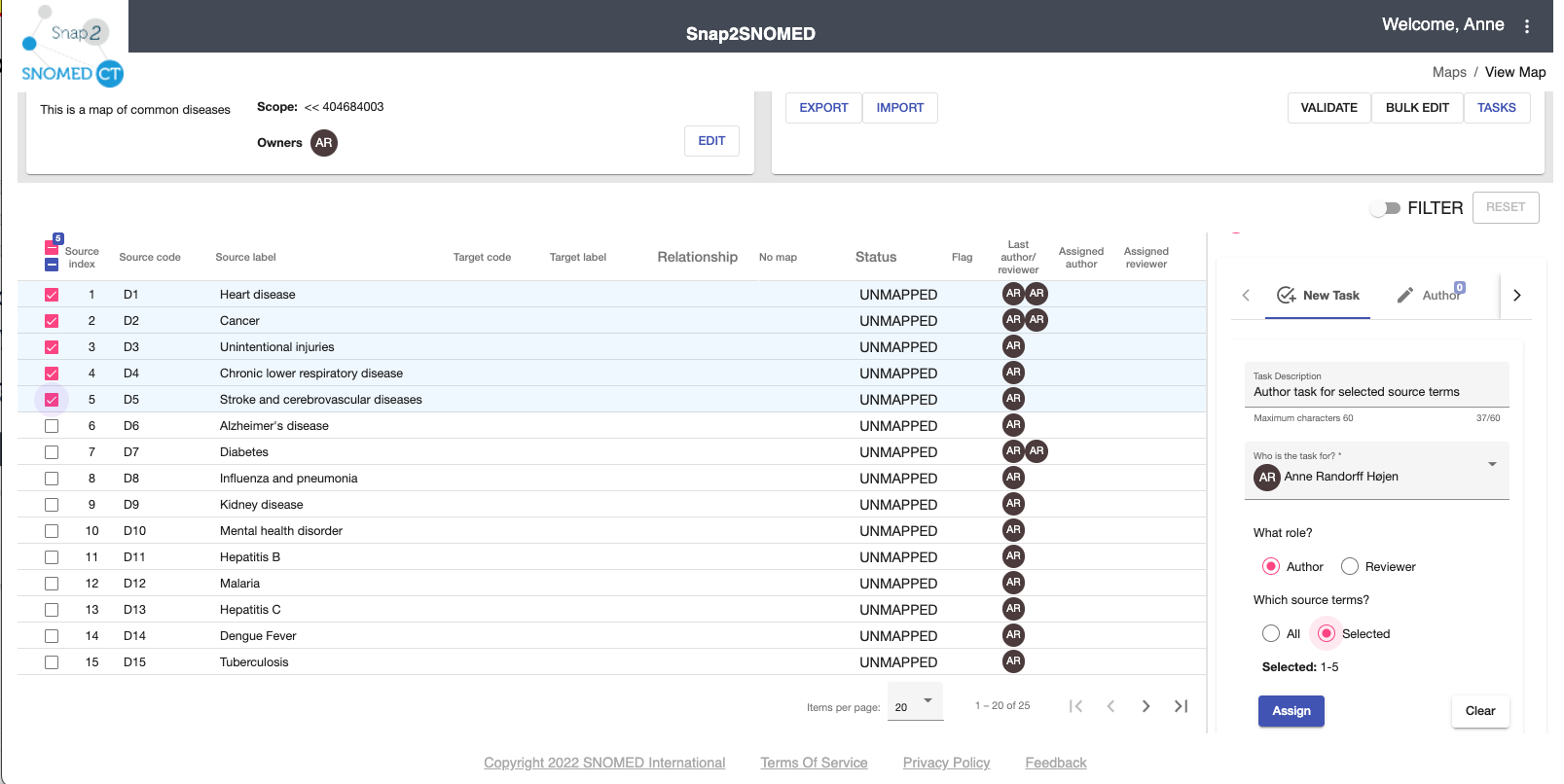Click the AR avatar in the Tuberculosis row
The image size is (1564, 784).
tap(1013, 661)
